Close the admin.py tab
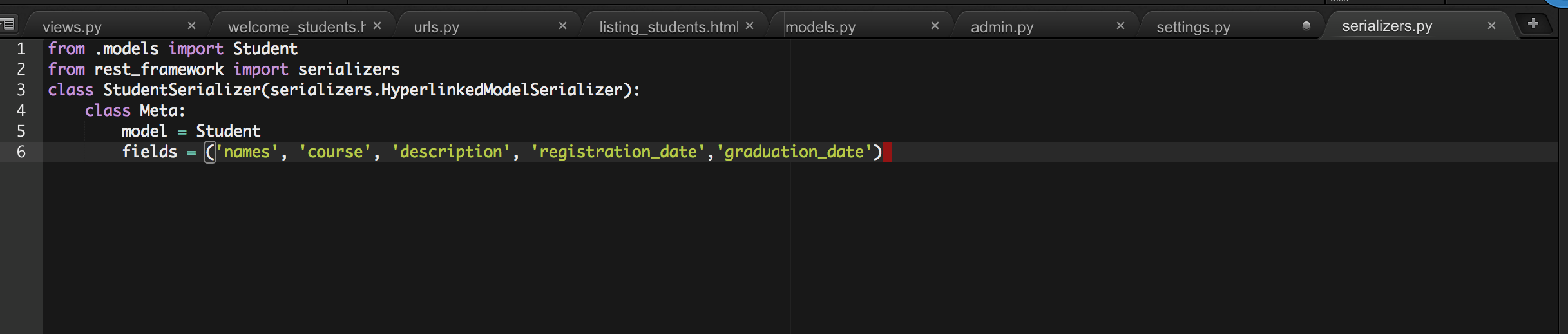Screen dimensions: 1568x334 [1120, 26]
